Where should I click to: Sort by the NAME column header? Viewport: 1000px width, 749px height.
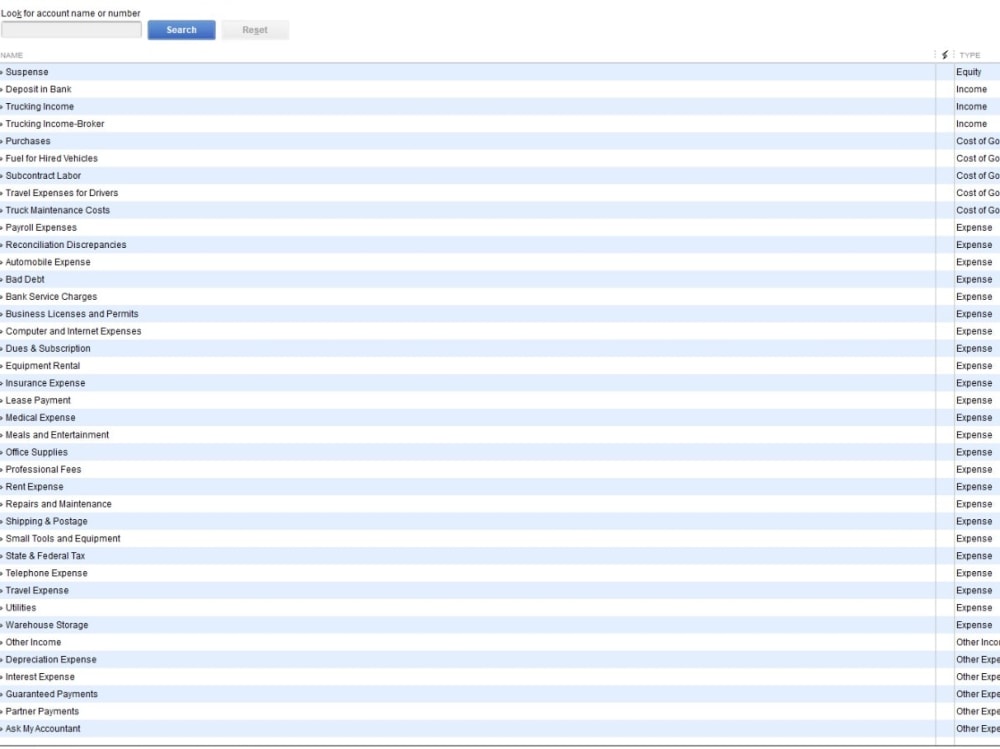tap(11, 56)
